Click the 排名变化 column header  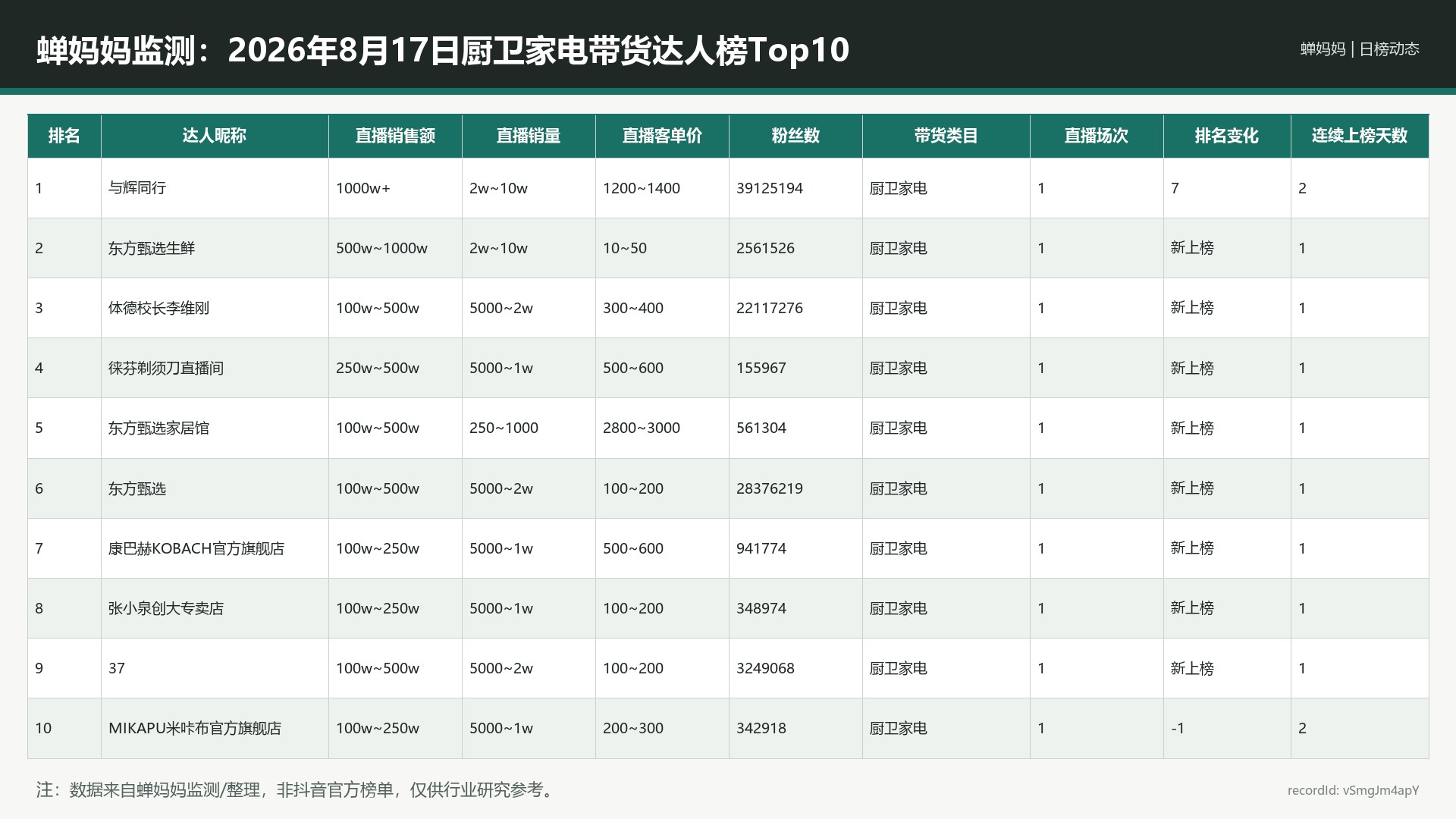click(x=1227, y=136)
